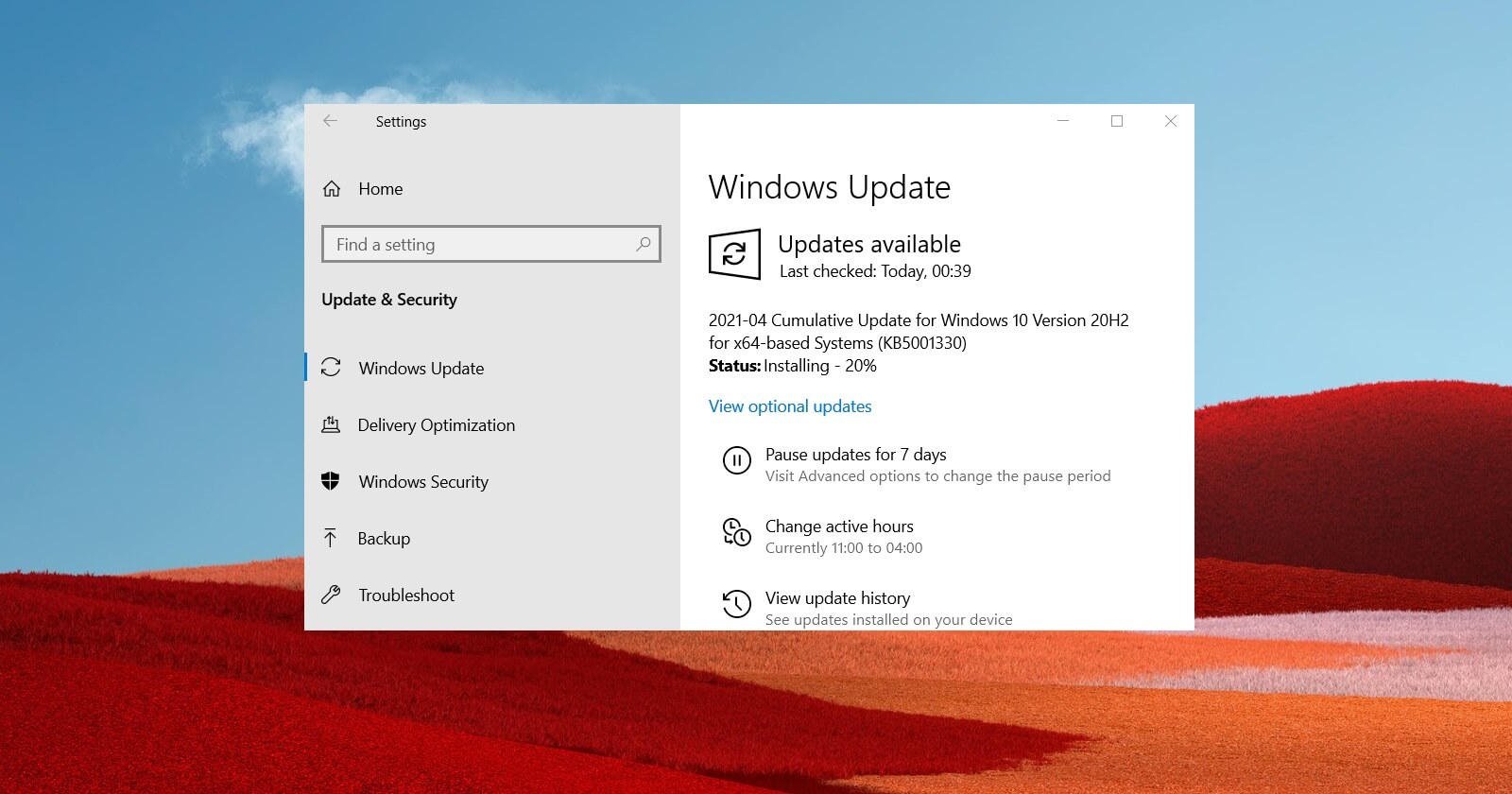This screenshot has height=794, width=1512.
Task: Click the Windows Update sync icon in sidebar
Action: 331,368
